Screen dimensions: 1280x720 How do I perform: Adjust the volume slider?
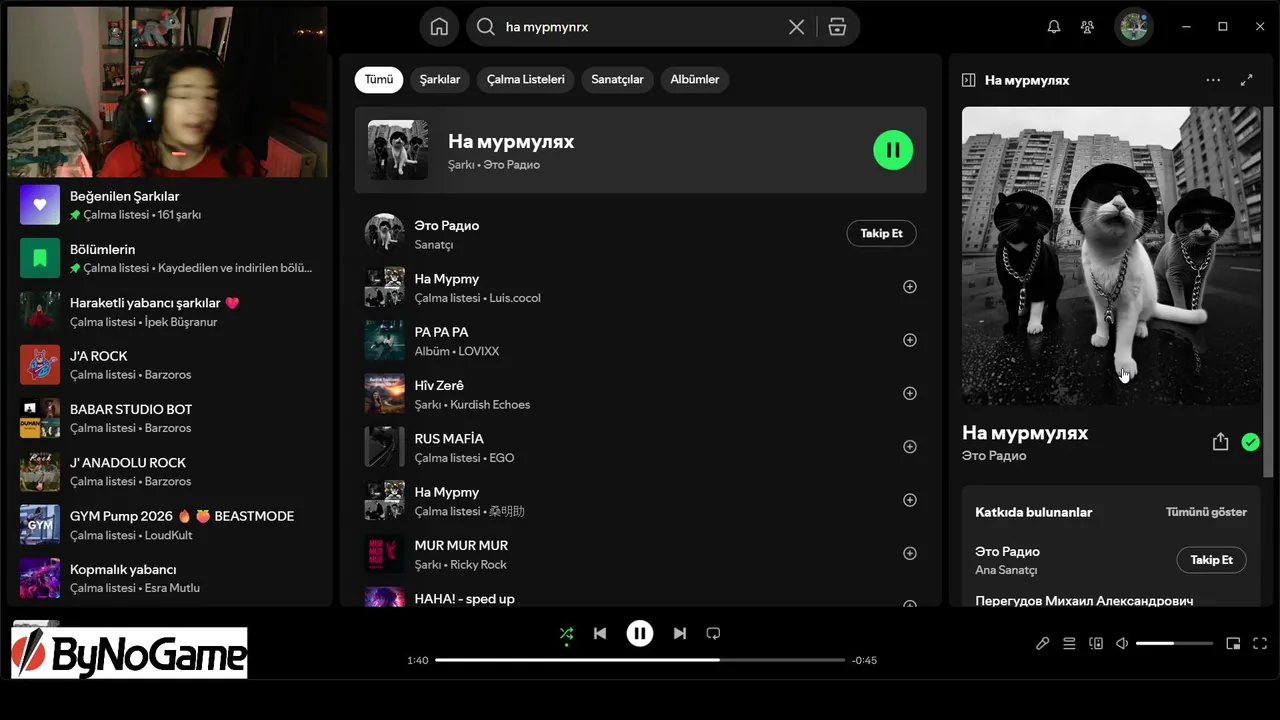1174,644
